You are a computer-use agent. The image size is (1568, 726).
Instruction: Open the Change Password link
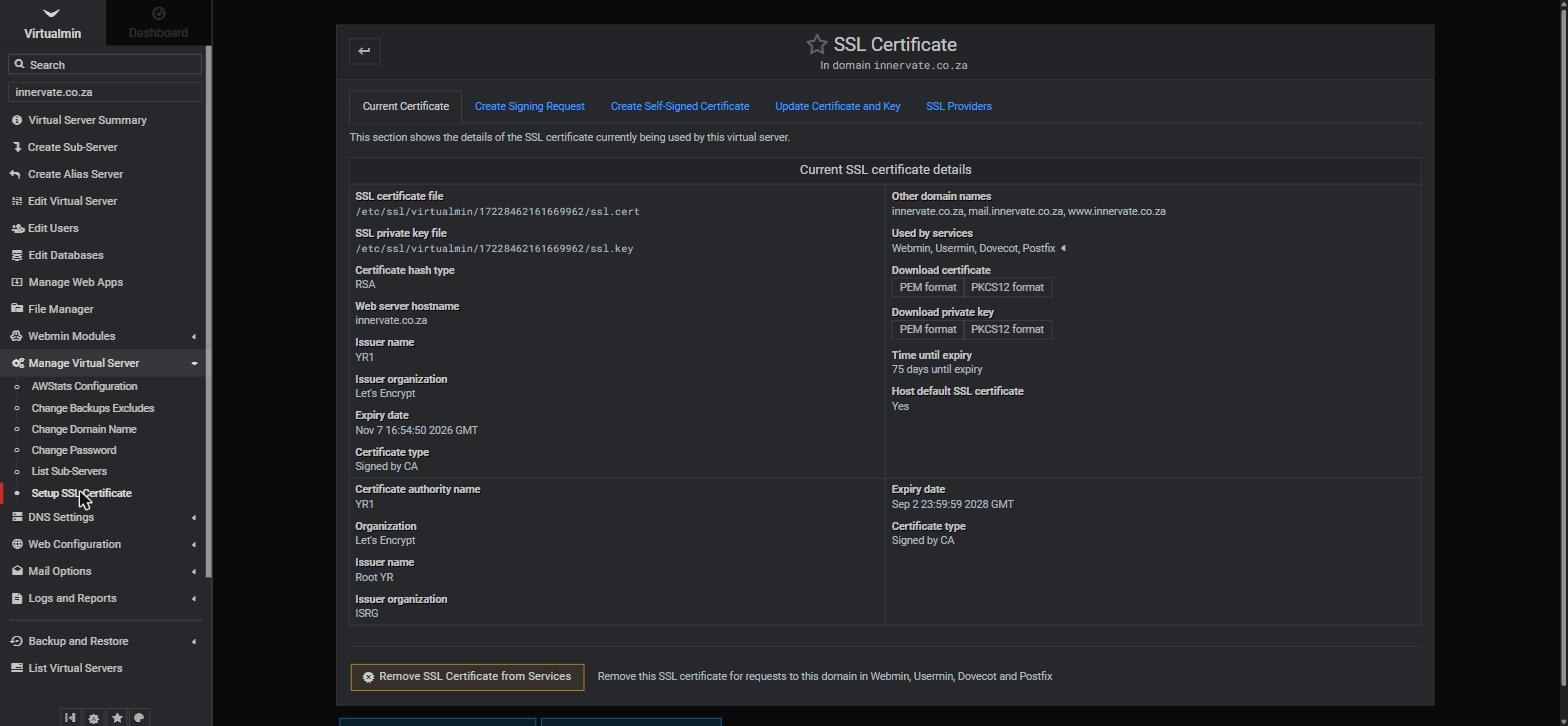(74, 450)
